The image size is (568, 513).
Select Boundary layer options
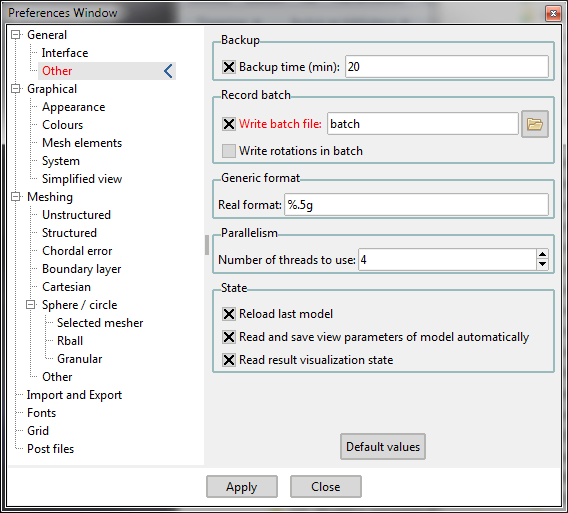(82, 269)
